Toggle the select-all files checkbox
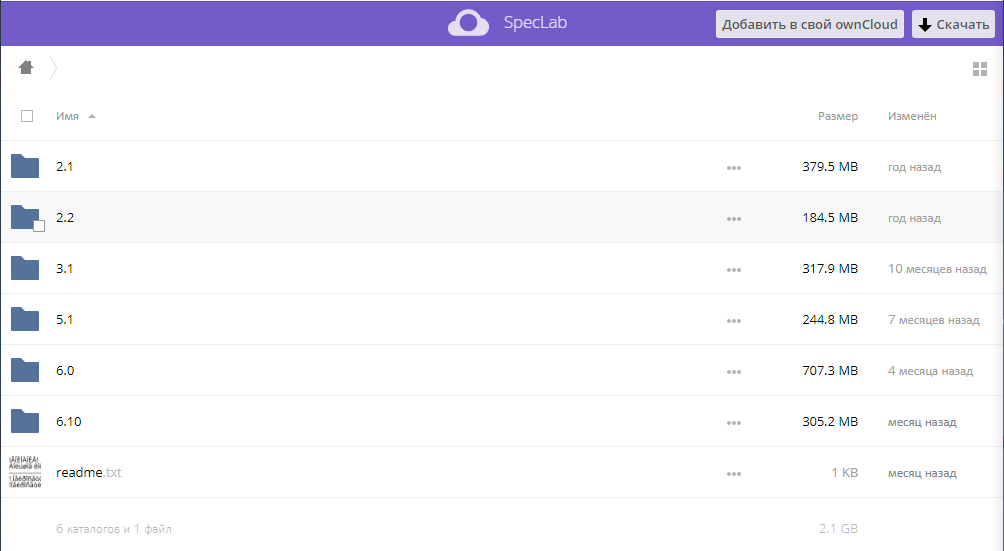This screenshot has width=1004, height=551. point(27,116)
